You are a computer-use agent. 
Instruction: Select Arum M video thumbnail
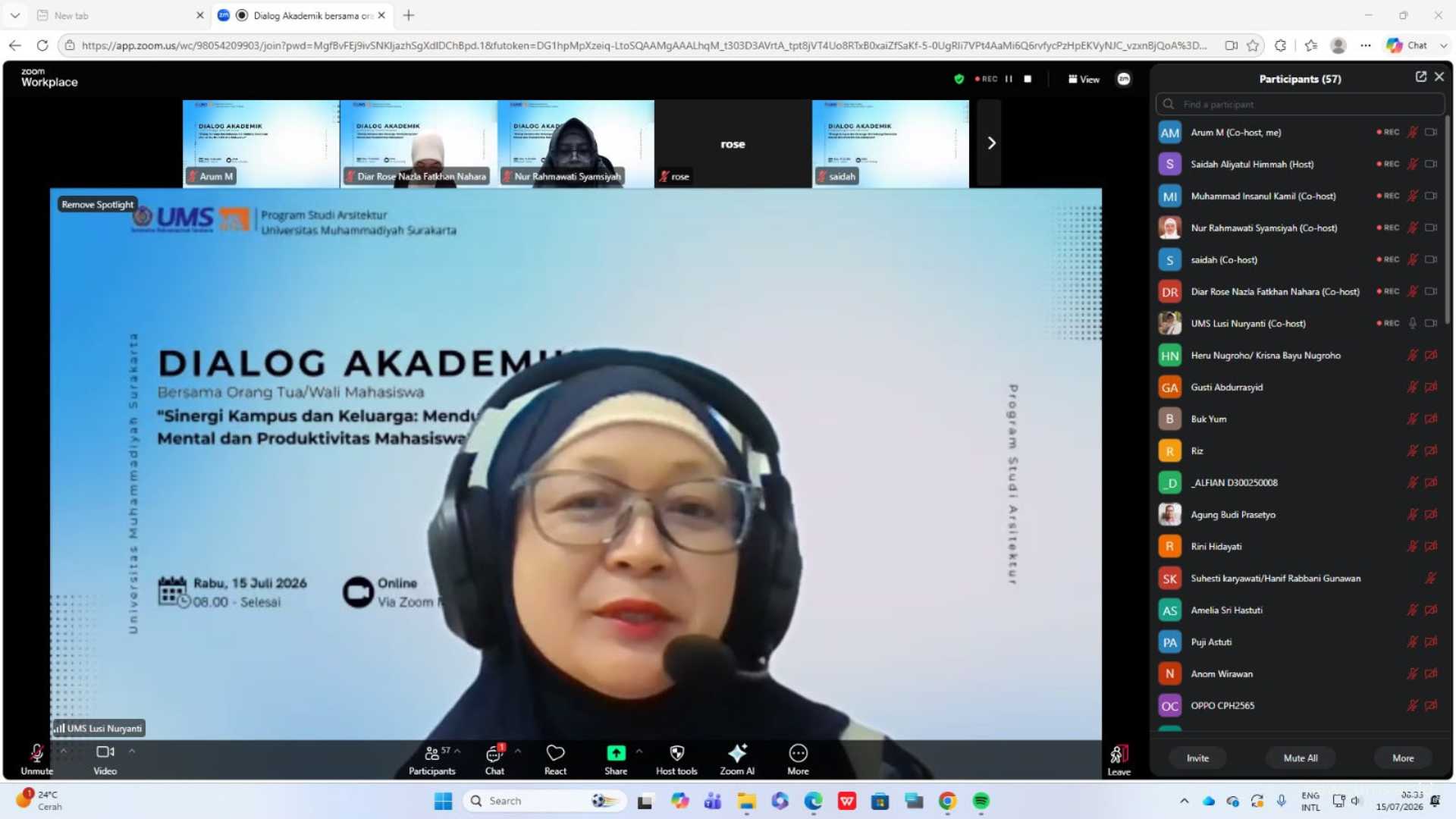click(260, 143)
